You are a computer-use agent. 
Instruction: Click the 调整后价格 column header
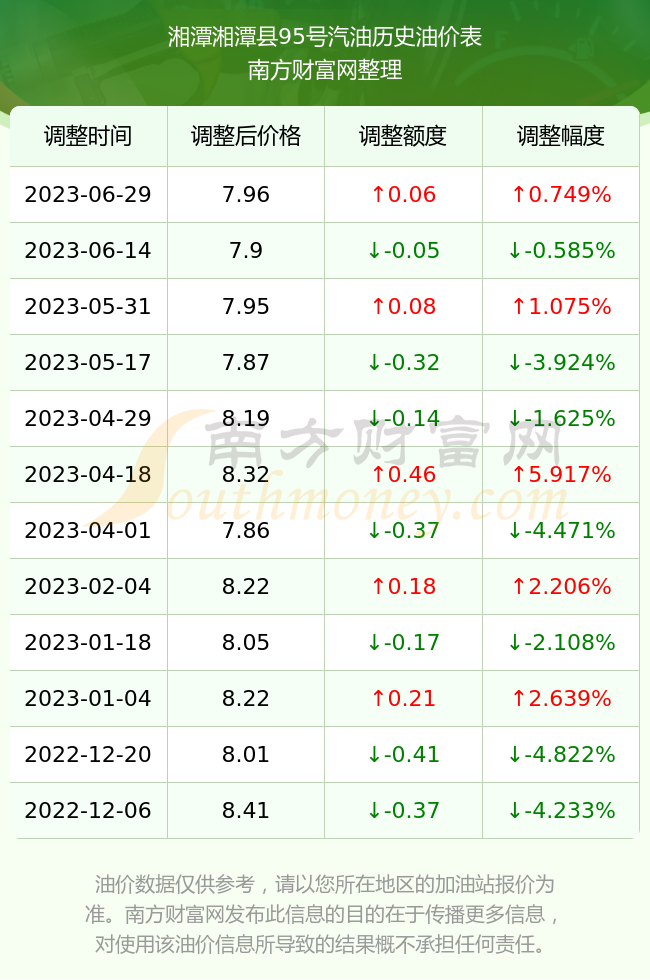[x=246, y=136]
